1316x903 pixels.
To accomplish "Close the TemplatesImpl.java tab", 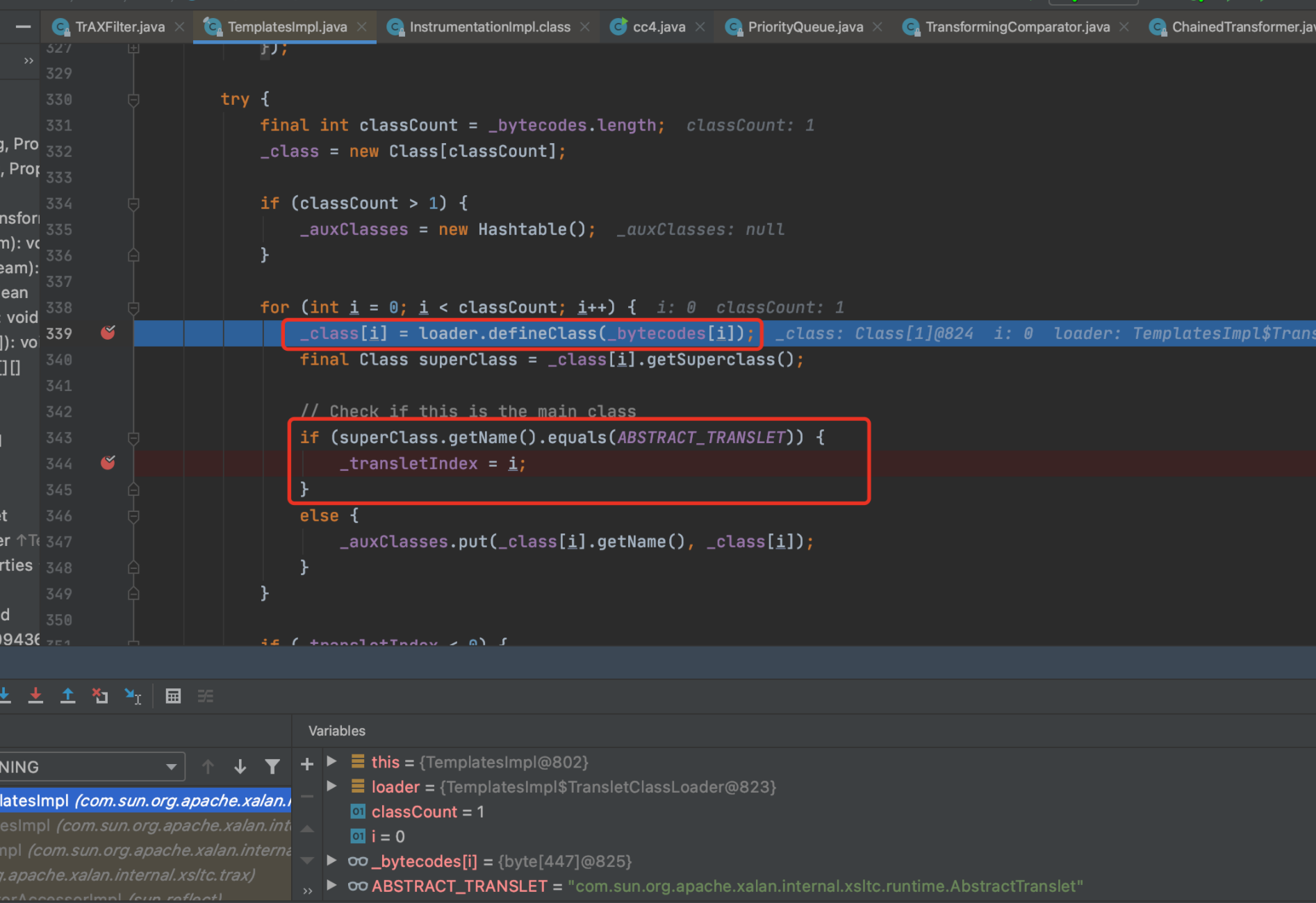I will click(x=361, y=27).
